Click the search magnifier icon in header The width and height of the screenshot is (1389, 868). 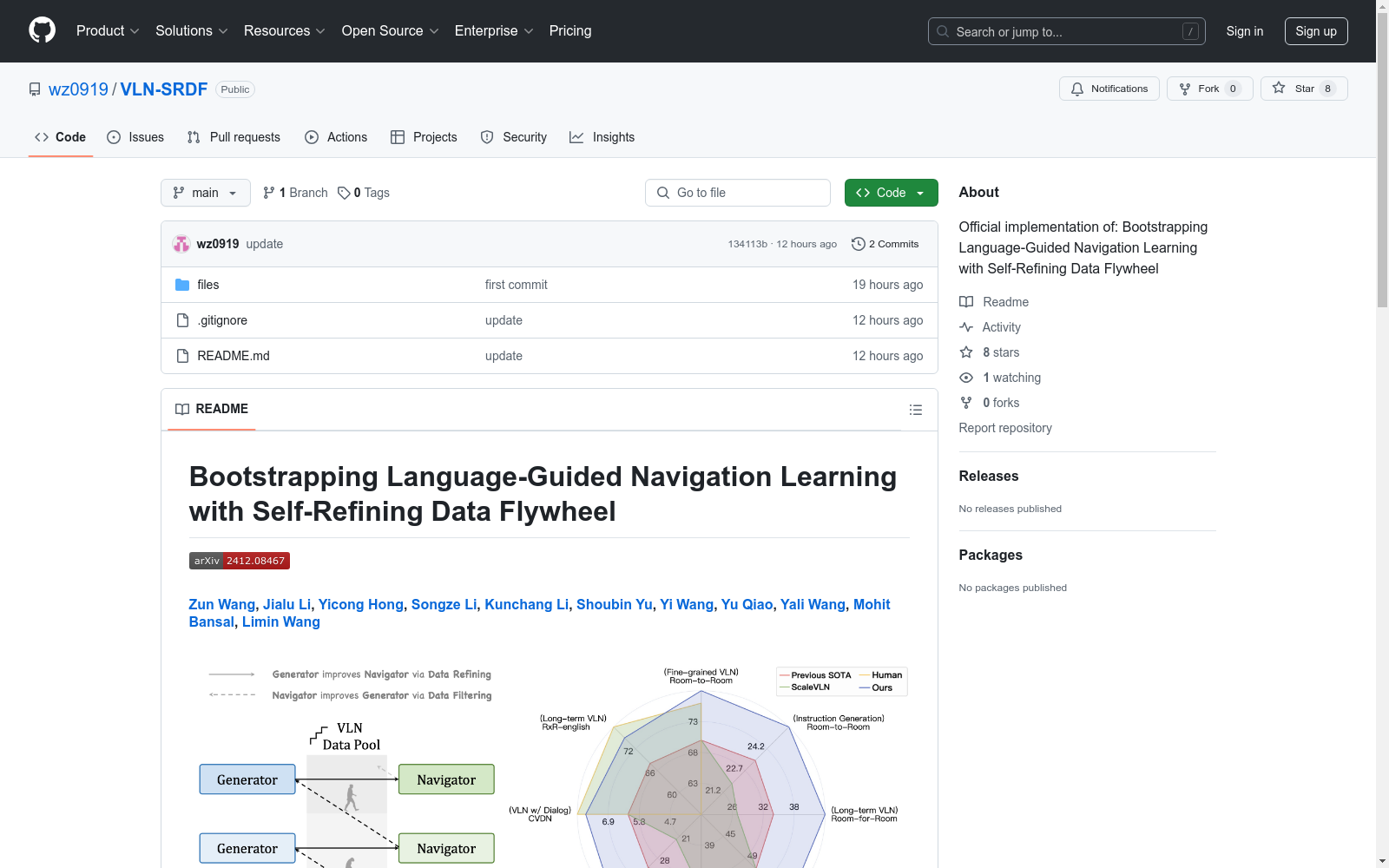tap(943, 31)
